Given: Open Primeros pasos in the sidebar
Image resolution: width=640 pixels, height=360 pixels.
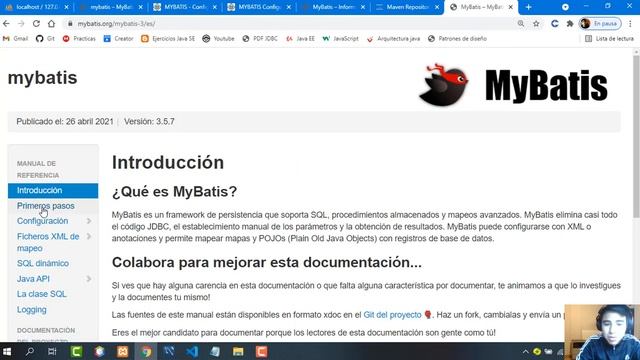Looking at the screenshot, I should (46, 206).
